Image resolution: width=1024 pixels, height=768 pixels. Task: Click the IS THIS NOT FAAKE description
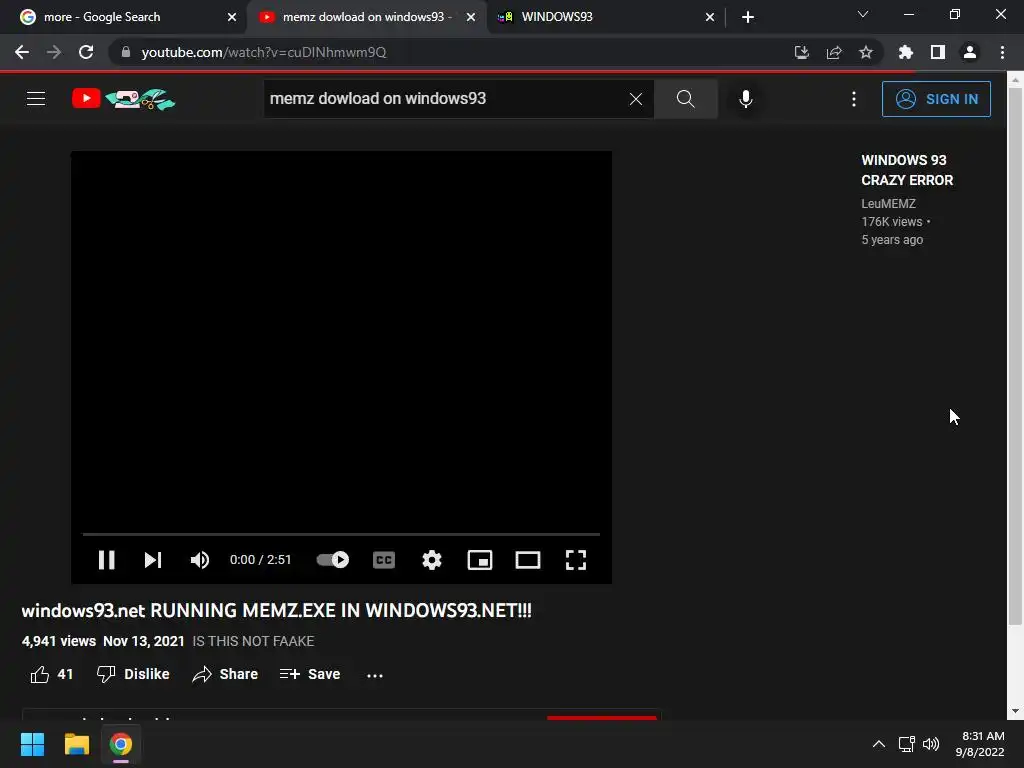click(x=253, y=641)
